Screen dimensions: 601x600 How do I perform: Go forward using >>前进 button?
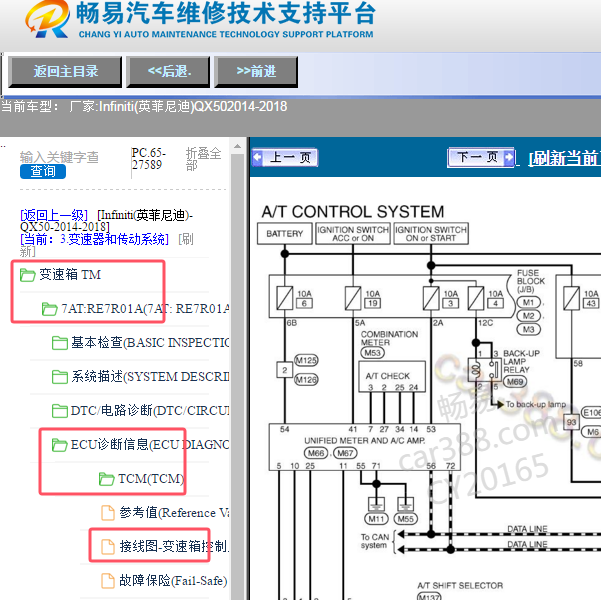coord(256,72)
